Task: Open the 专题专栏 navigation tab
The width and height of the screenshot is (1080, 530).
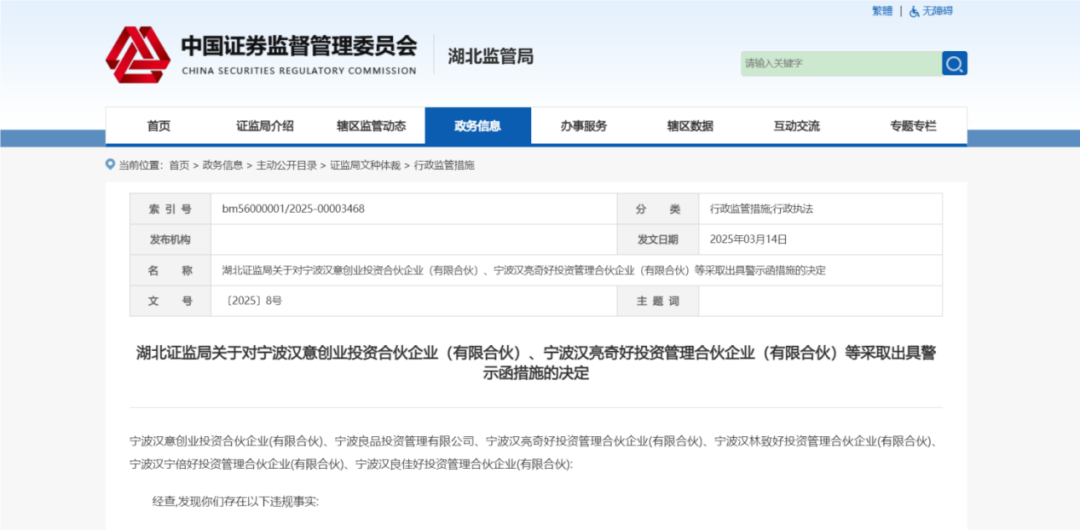Action: point(913,126)
